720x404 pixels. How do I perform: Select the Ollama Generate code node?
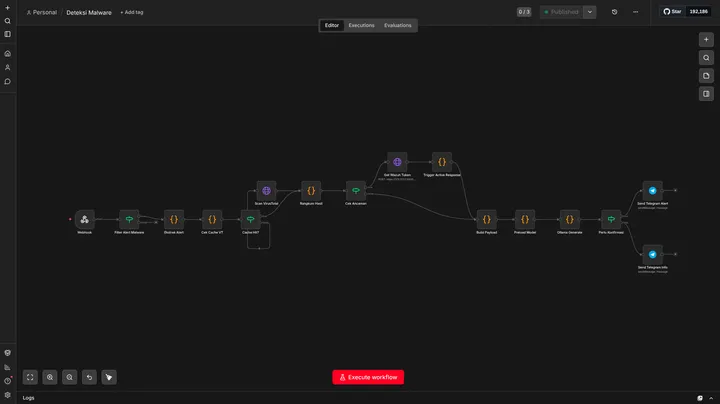pyautogui.click(x=569, y=219)
